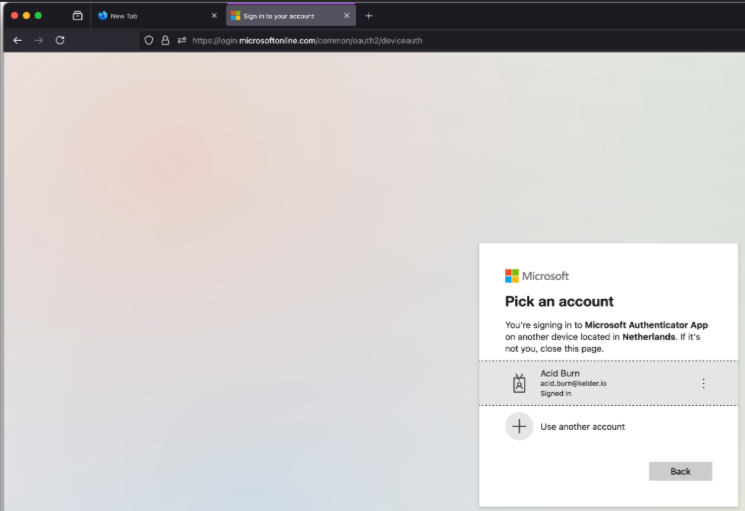Open a new tab with plus button
Viewport: 745px width, 511px height.
pyautogui.click(x=369, y=16)
